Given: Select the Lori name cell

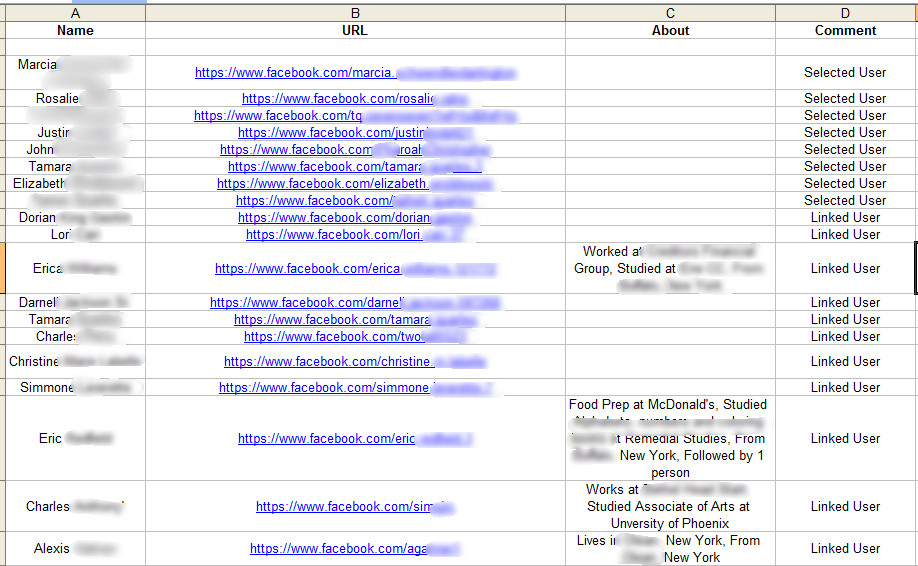Looking at the screenshot, I should [x=76, y=234].
